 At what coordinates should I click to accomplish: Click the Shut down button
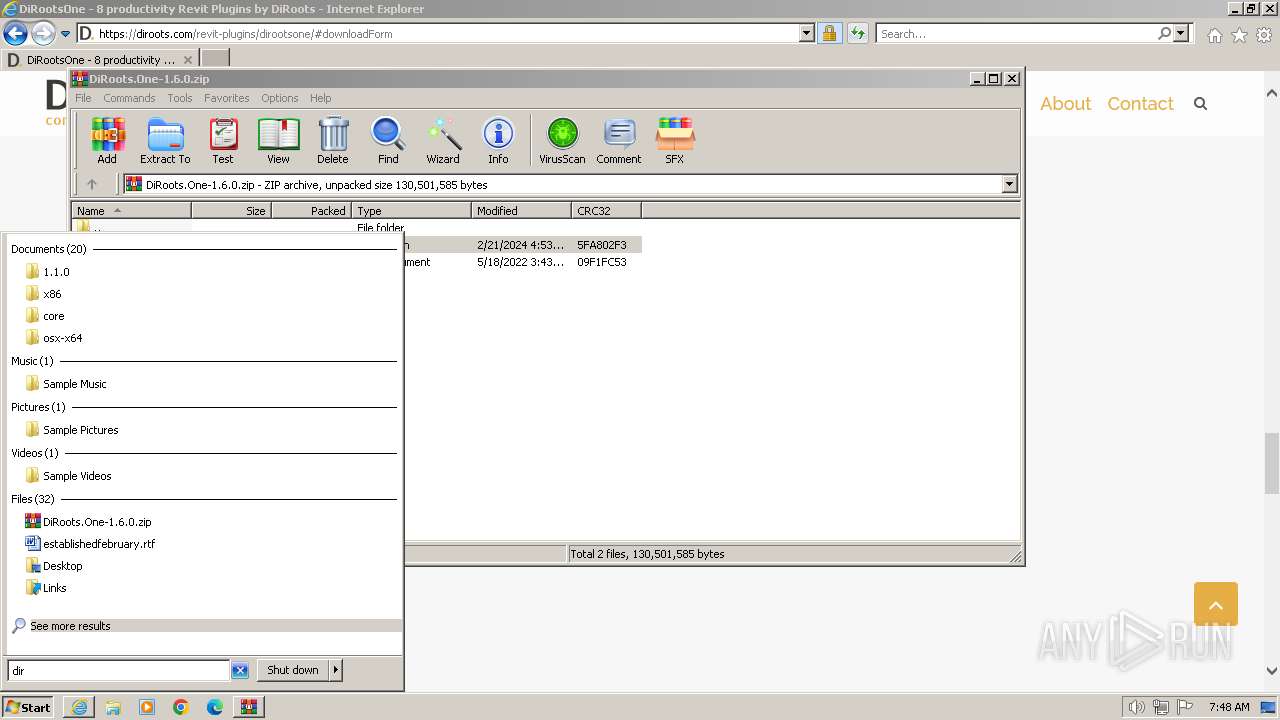coord(293,670)
